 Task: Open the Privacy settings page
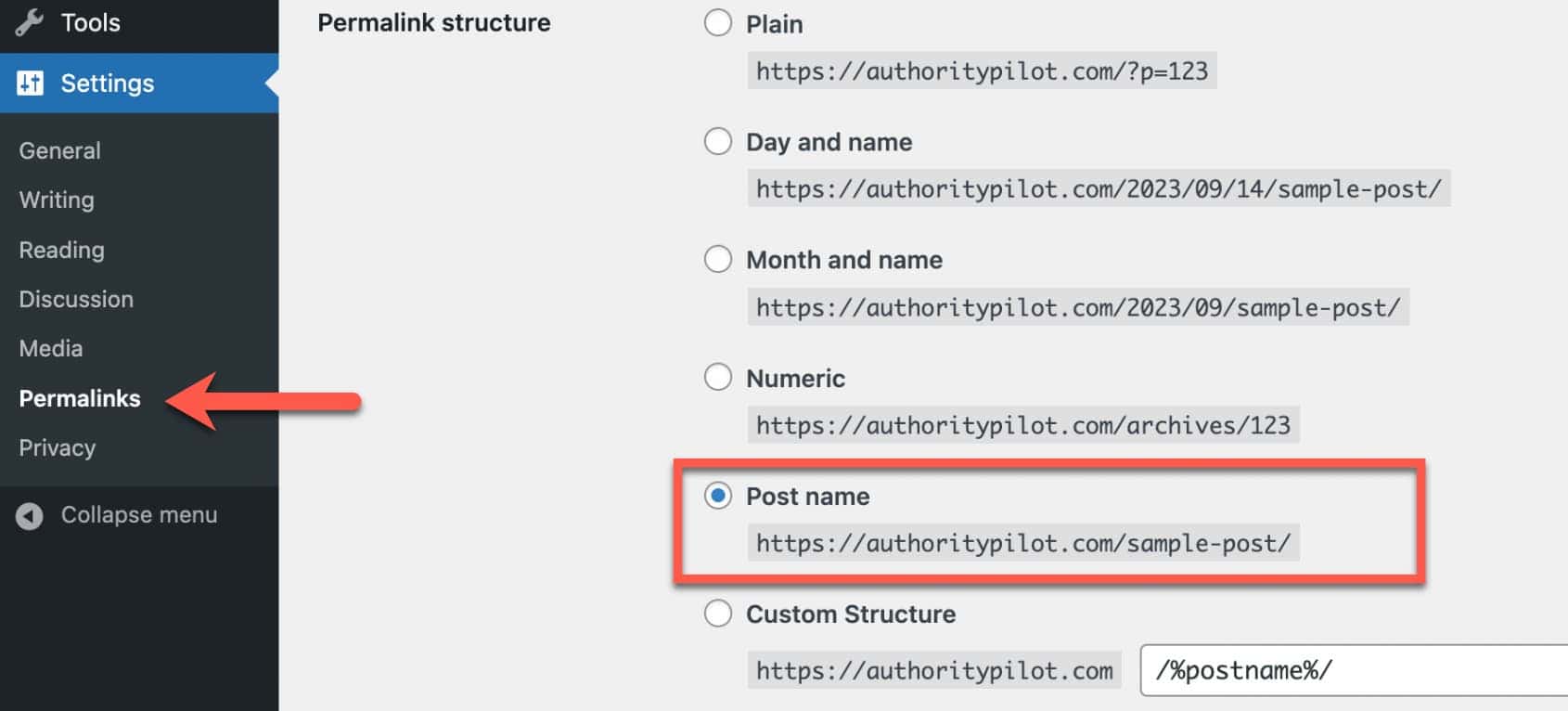(x=57, y=447)
